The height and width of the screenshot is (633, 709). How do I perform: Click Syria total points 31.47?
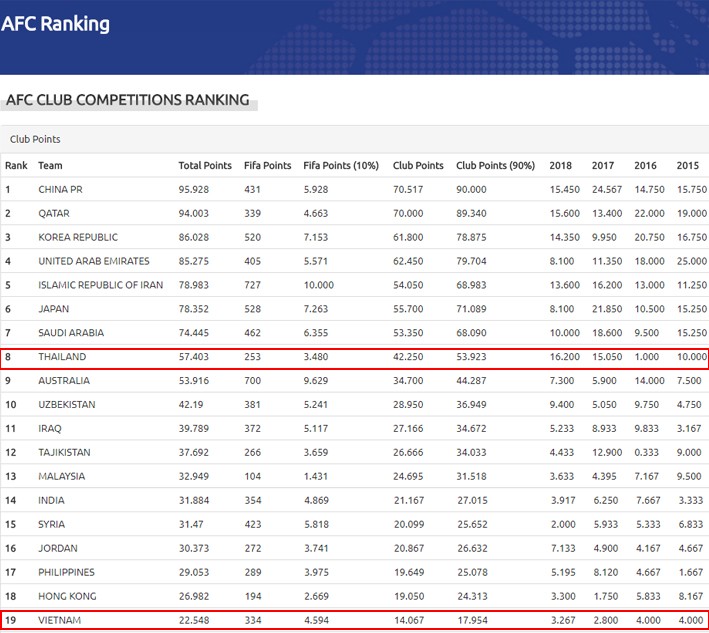[x=191, y=525]
